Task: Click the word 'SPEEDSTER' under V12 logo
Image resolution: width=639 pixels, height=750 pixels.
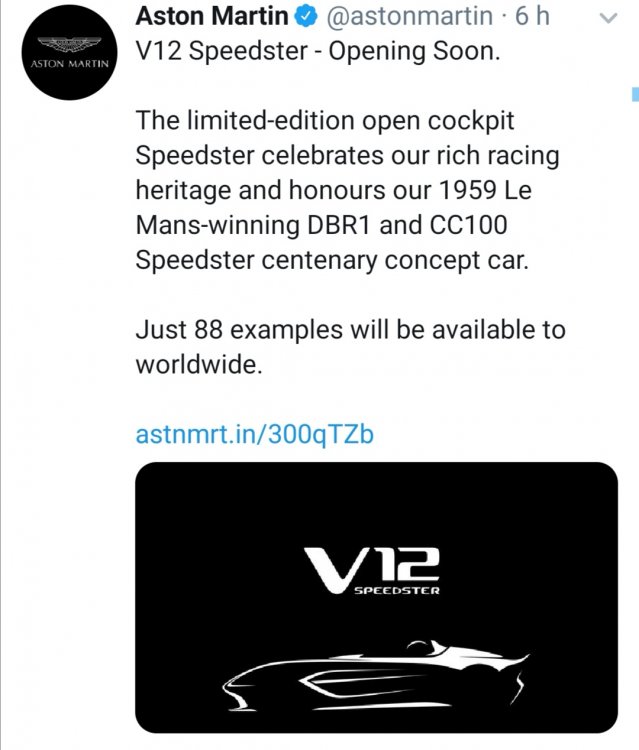Action: 397,590
